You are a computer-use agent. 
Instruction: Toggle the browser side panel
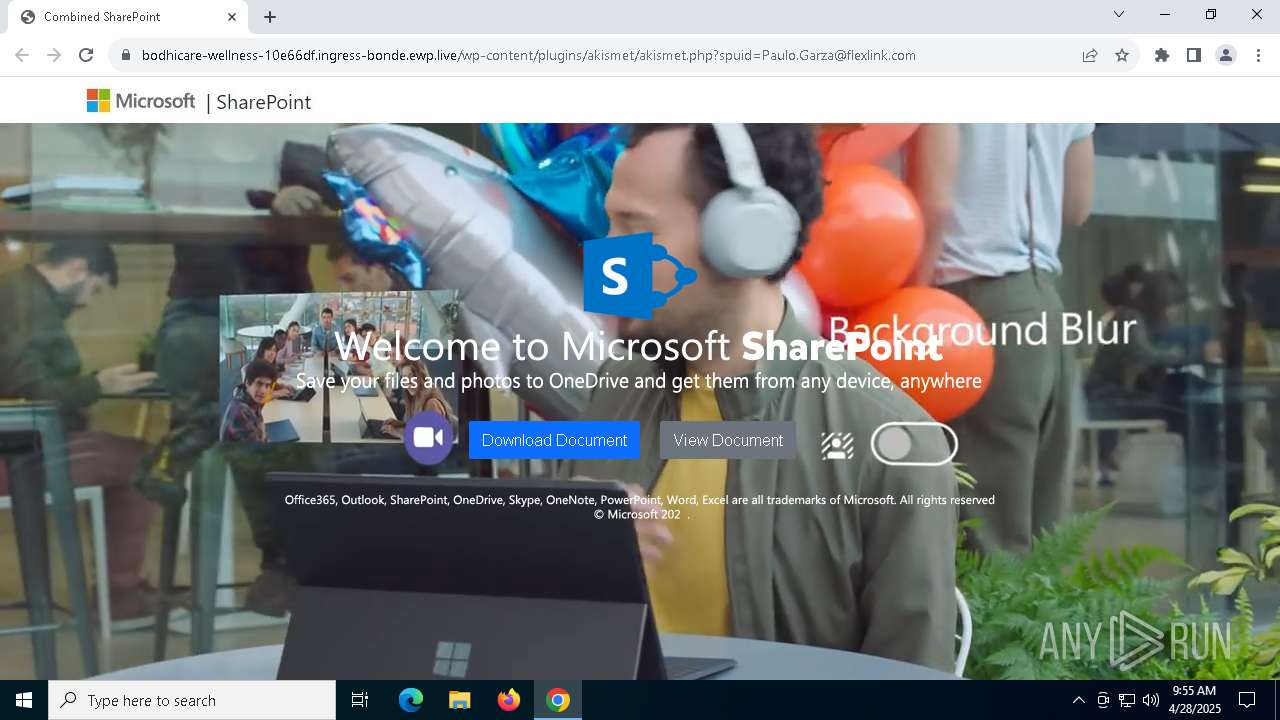[x=1194, y=55]
